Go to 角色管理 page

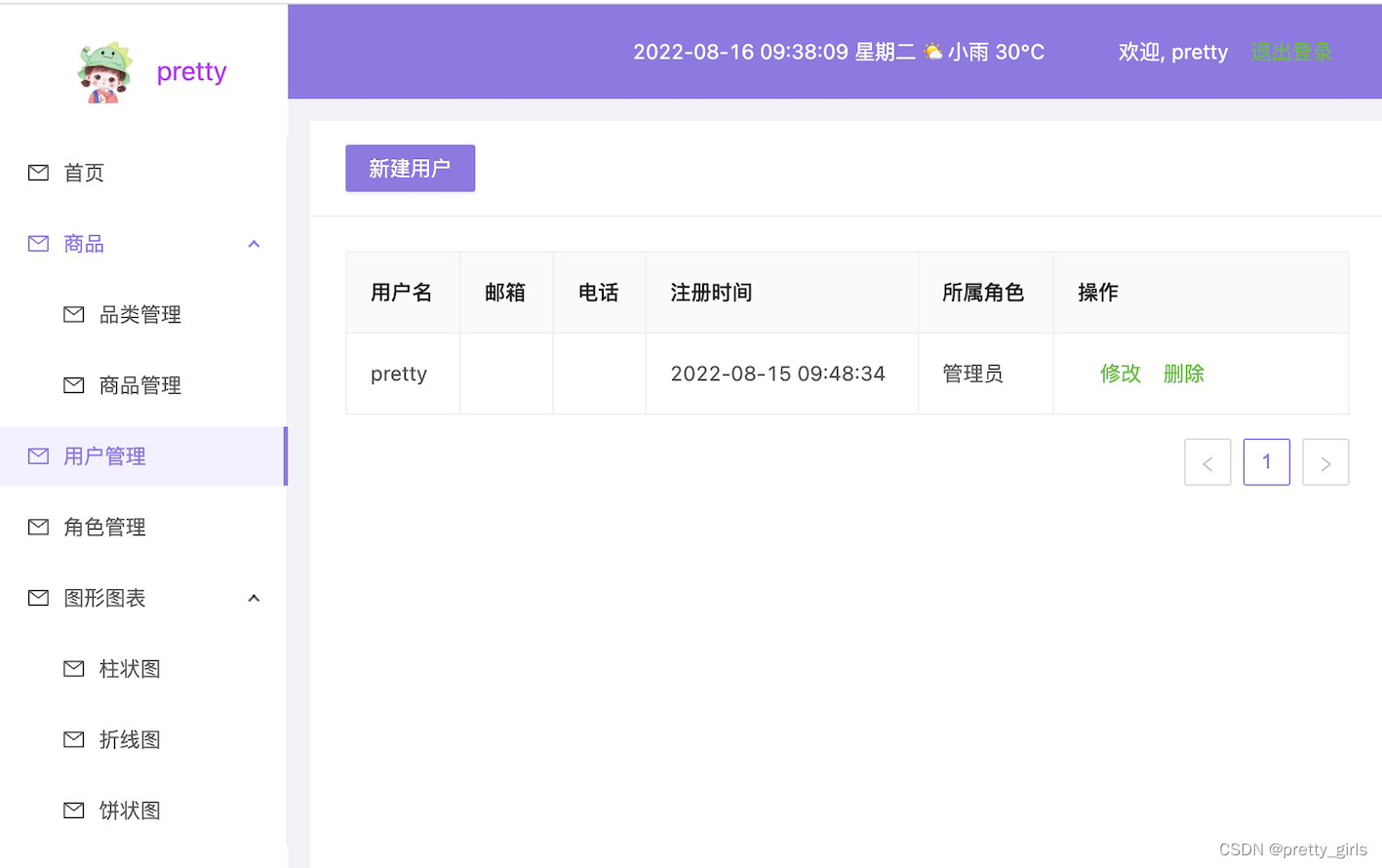point(143,527)
